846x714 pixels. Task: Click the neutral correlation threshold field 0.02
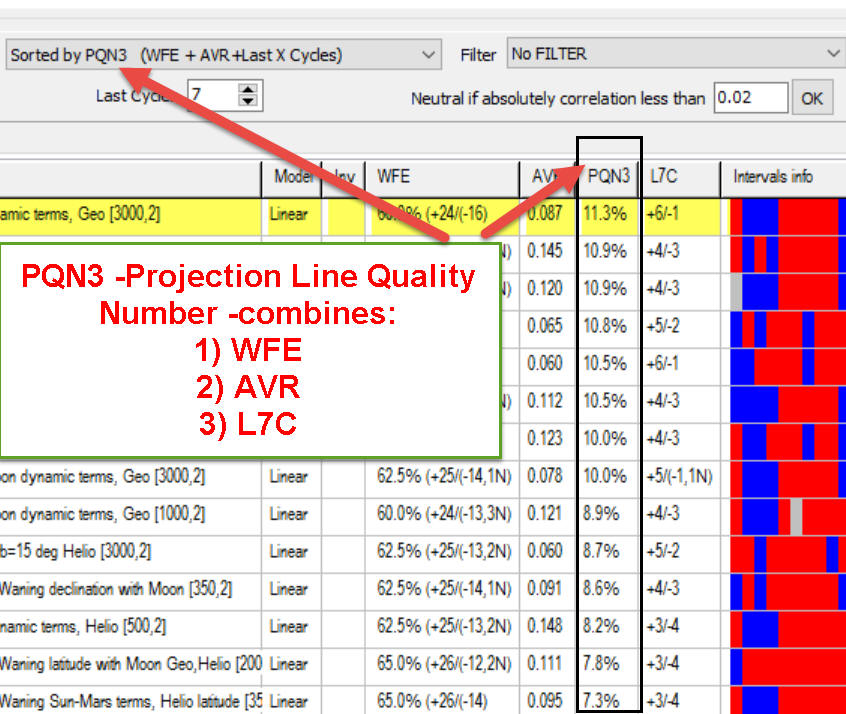(x=750, y=98)
